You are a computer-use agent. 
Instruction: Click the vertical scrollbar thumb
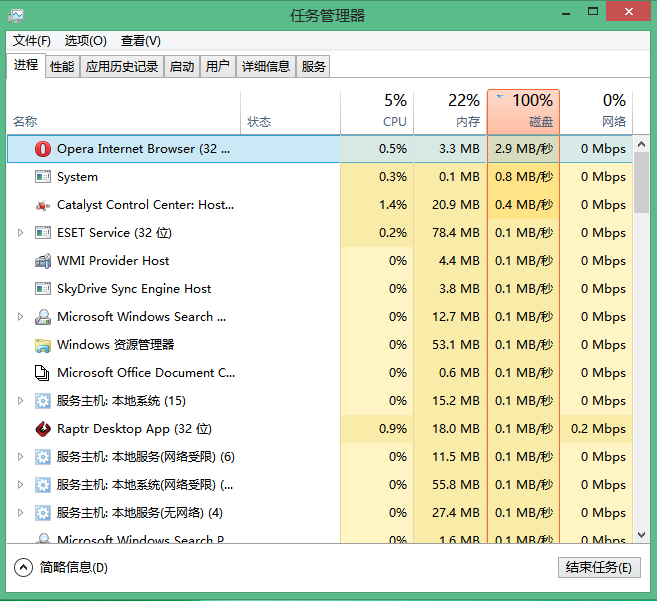point(641,183)
